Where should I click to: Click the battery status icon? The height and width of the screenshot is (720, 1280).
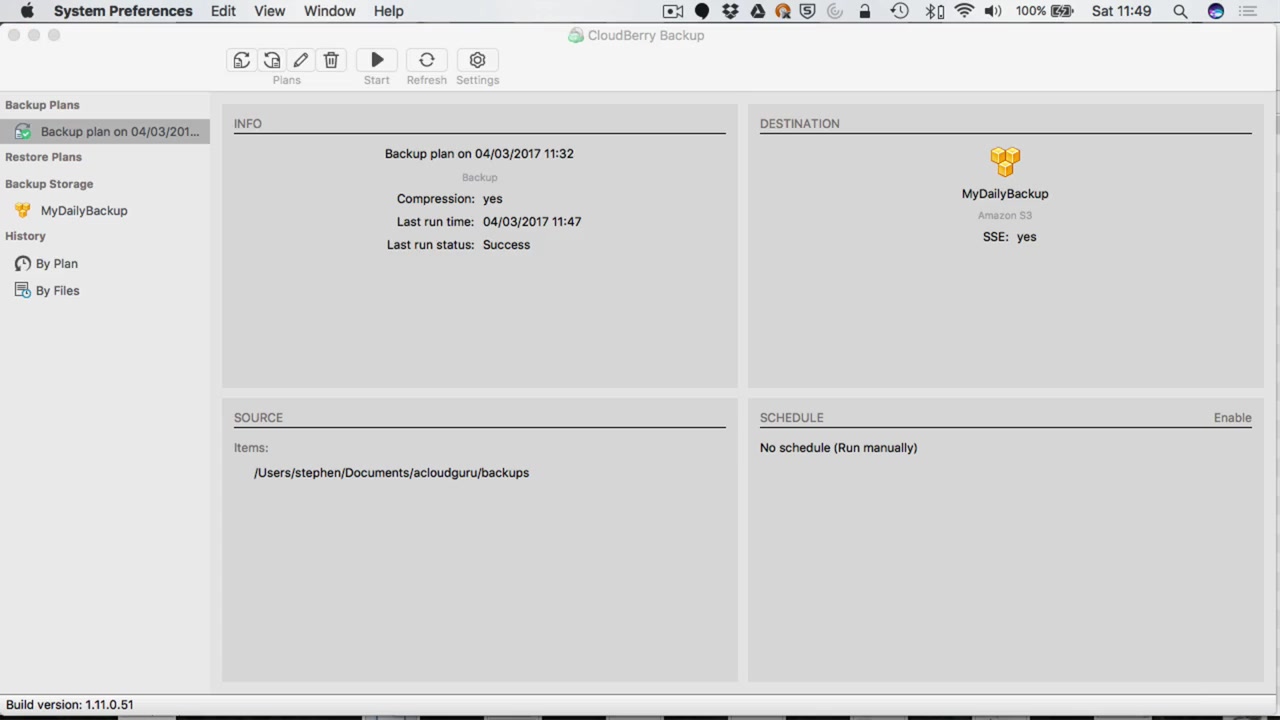pyautogui.click(x=1062, y=11)
